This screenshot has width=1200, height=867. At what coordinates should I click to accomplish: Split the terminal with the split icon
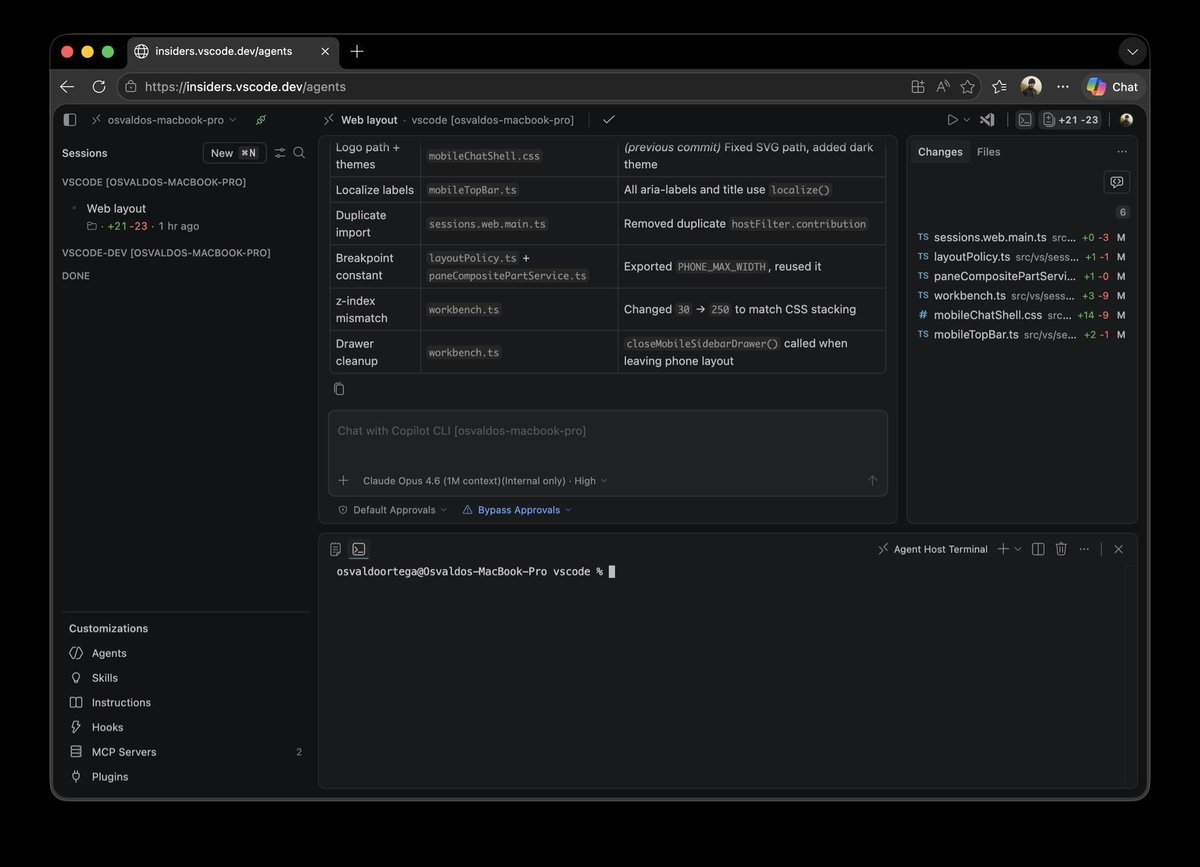1038,549
